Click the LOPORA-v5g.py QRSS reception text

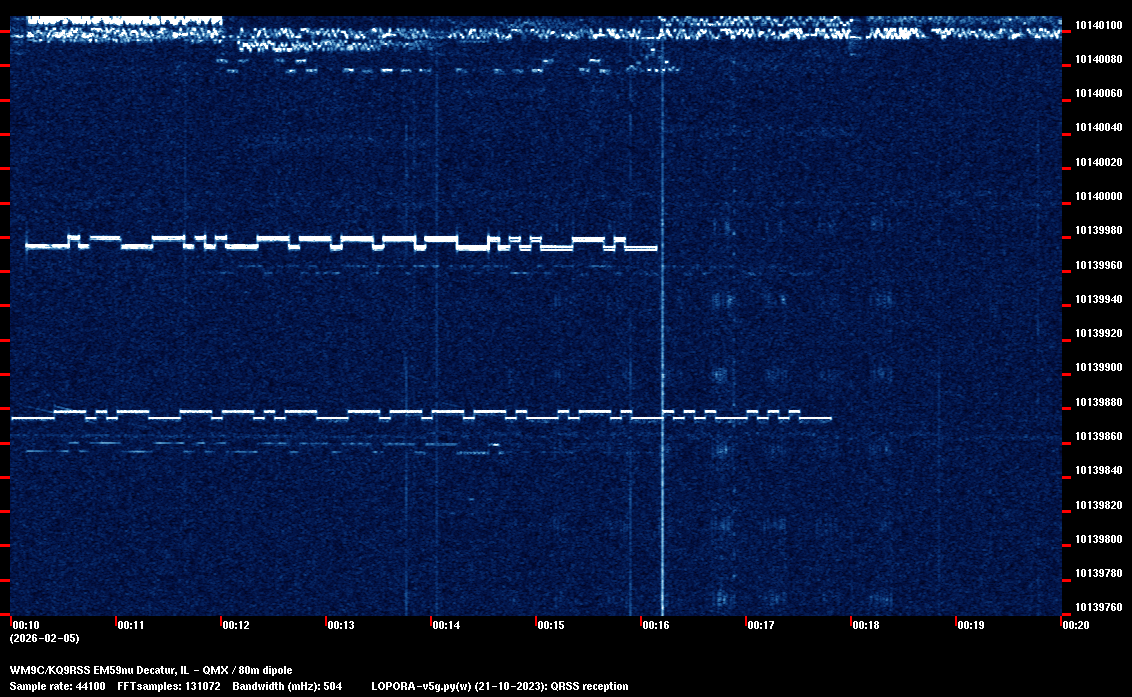point(499,686)
